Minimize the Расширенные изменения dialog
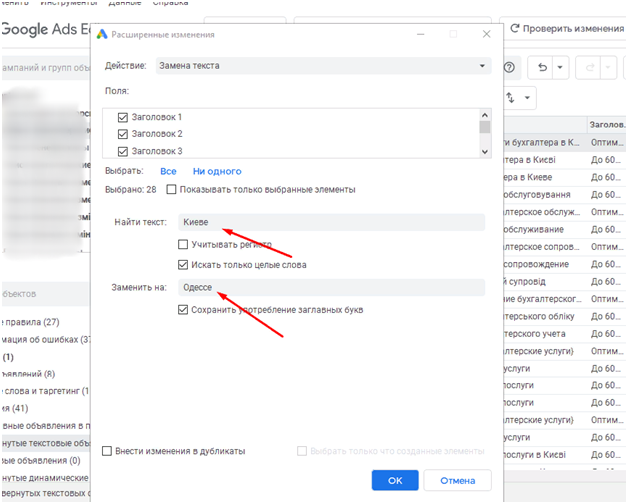Viewport: 628px width, 504px height. 421,34
